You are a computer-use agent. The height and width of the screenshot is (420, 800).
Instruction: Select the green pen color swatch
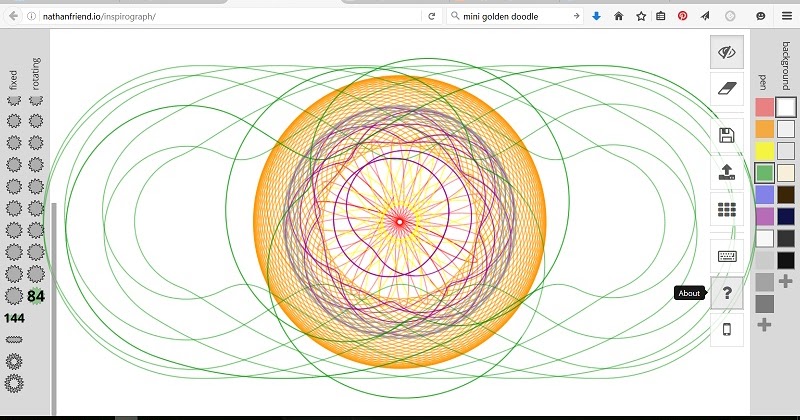tap(764, 173)
